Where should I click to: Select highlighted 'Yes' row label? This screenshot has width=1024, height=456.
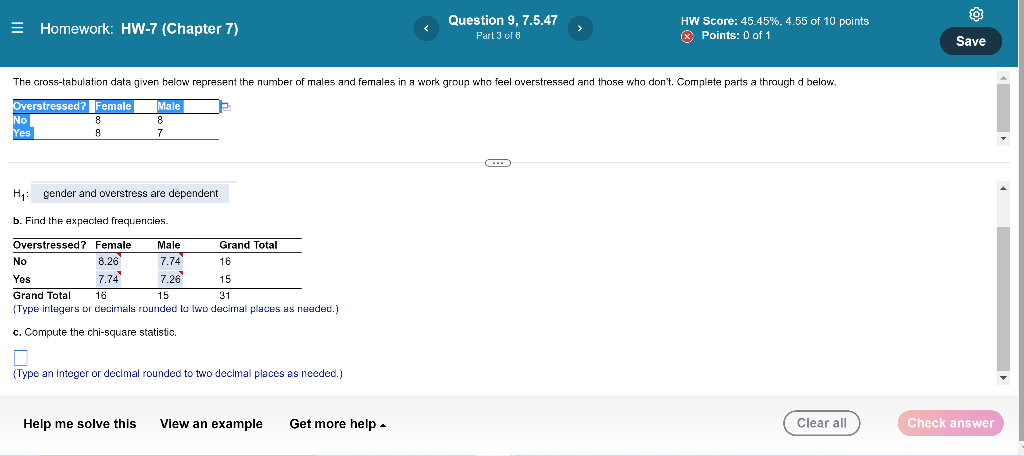pos(22,133)
